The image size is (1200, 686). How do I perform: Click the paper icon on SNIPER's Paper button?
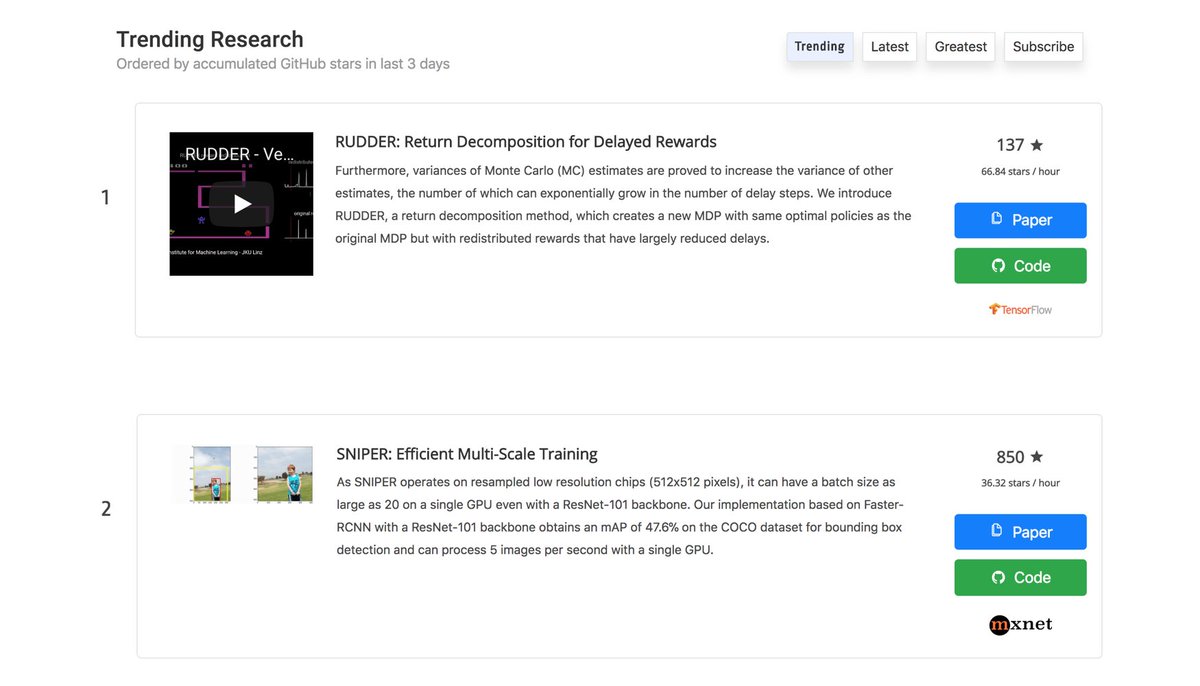[x=999, y=532]
